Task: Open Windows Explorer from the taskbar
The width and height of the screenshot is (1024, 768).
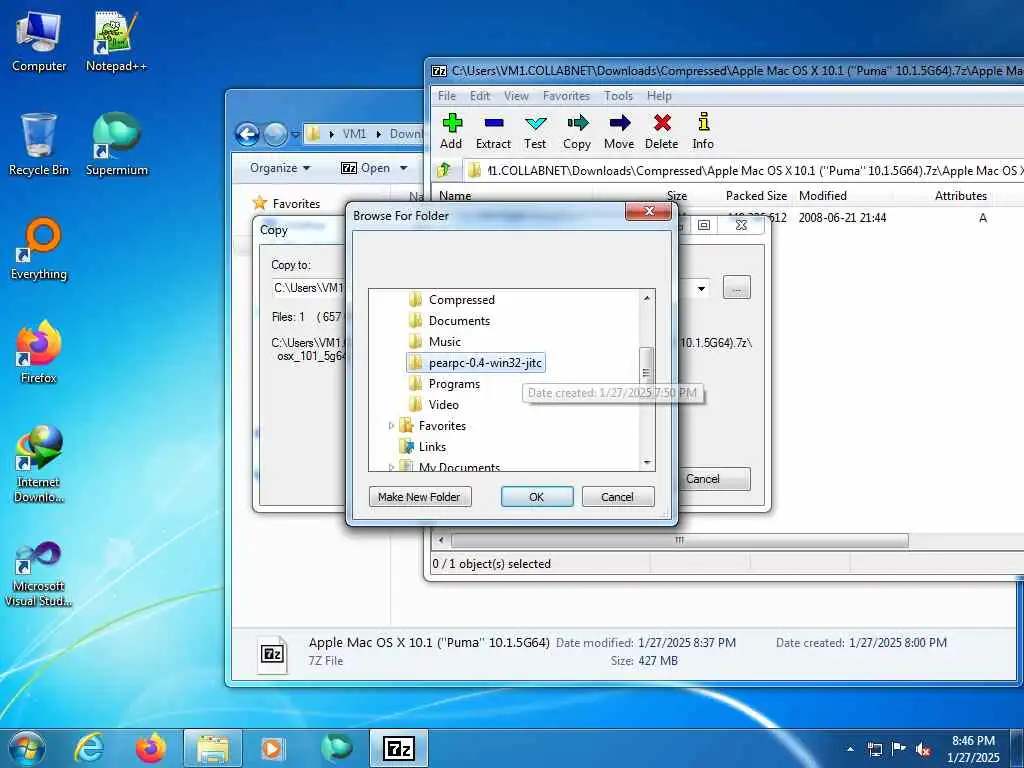Action: pyautogui.click(x=213, y=748)
